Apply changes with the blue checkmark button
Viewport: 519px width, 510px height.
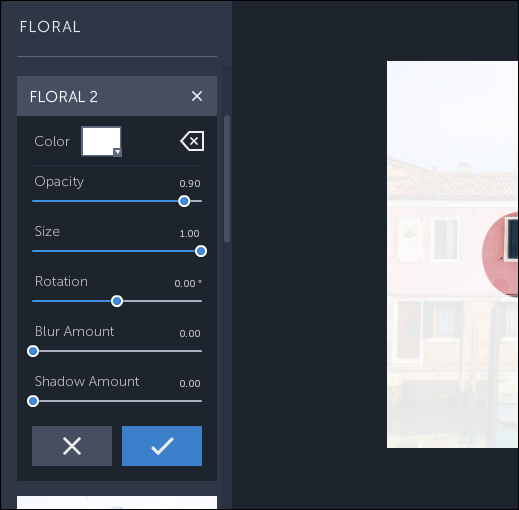coord(162,446)
